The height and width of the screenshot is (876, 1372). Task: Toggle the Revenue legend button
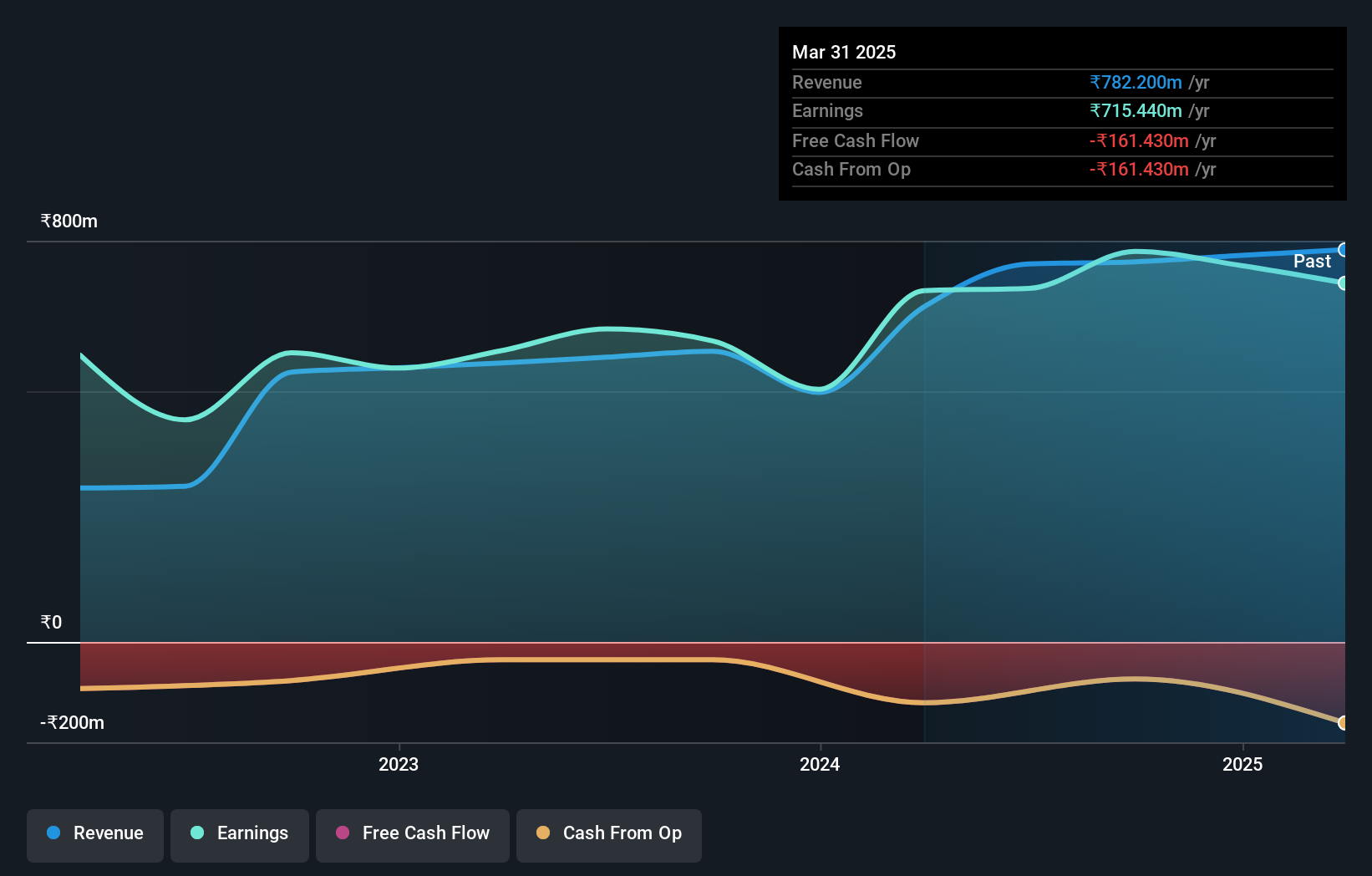click(95, 835)
